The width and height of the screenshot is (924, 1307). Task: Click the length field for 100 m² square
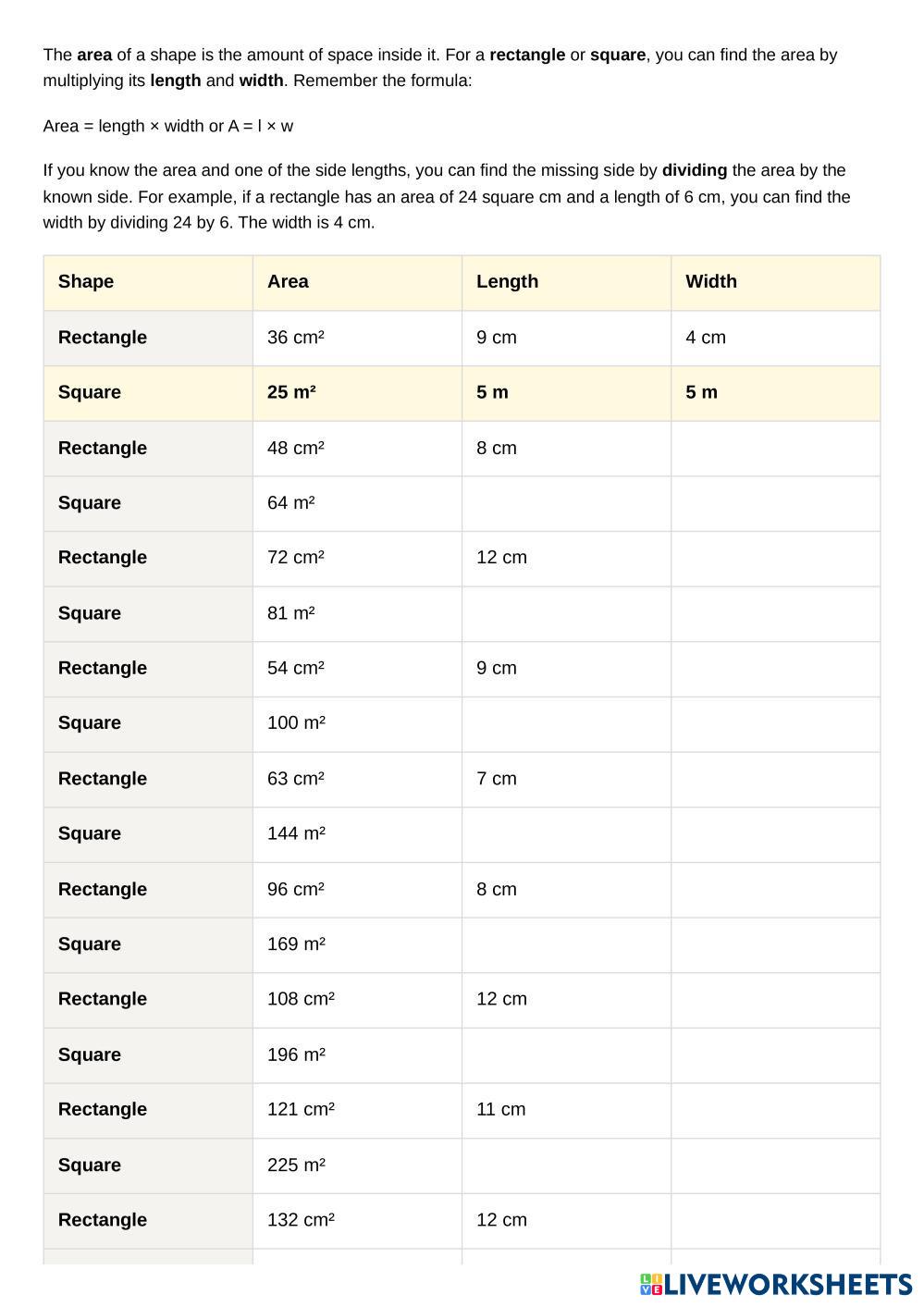pos(566,723)
